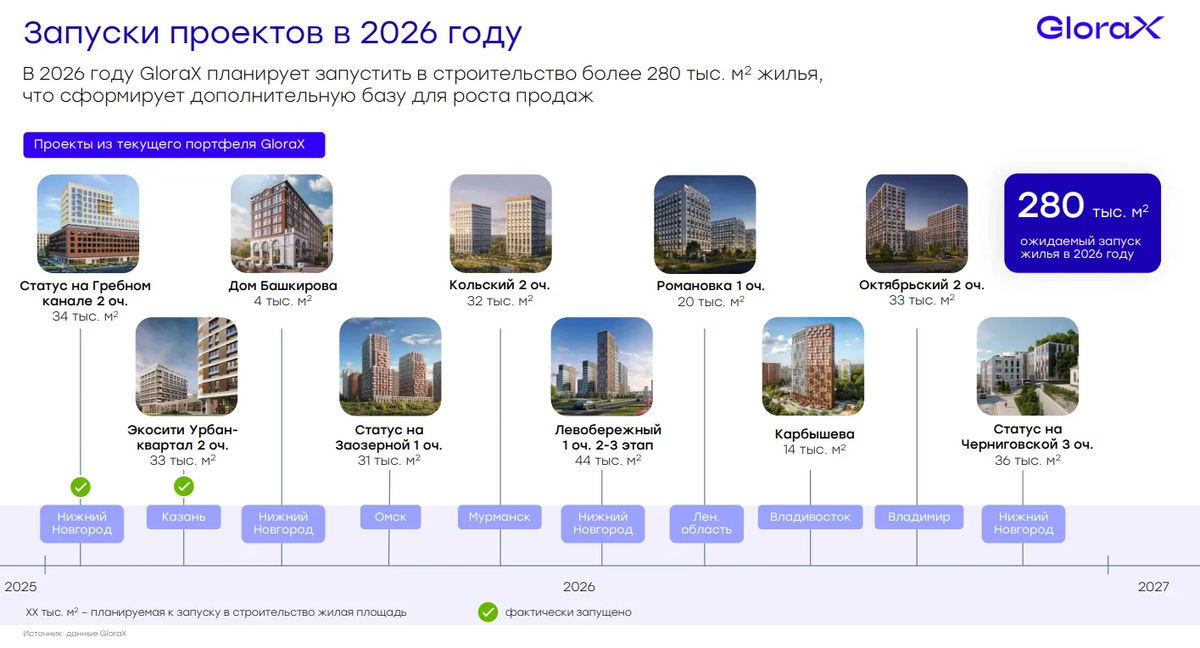Image resolution: width=1200 pixels, height=648 pixels.
Task: Open the Статус на Заозерной image
Action: 390,366
